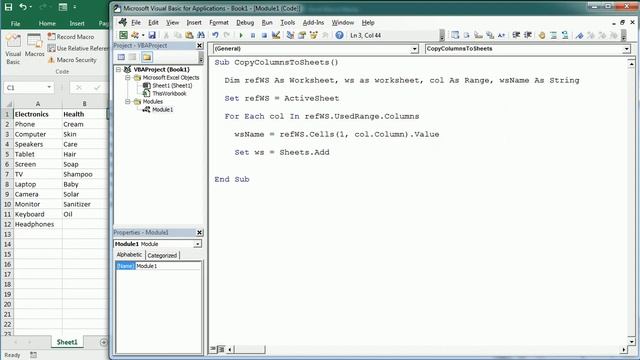Viewport: 640px width, 360px height.
Task: Click Excel quick access Save icon
Action: (x=8, y=7)
